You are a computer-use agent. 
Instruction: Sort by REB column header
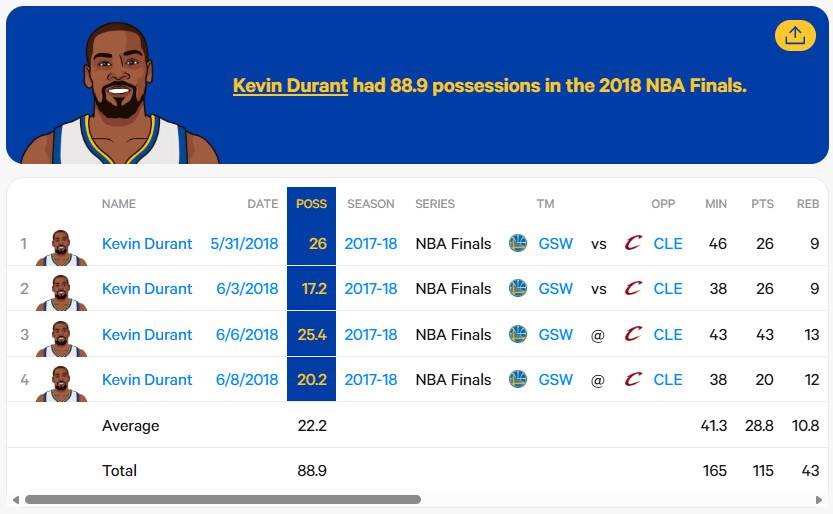pyautogui.click(x=808, y=204)
